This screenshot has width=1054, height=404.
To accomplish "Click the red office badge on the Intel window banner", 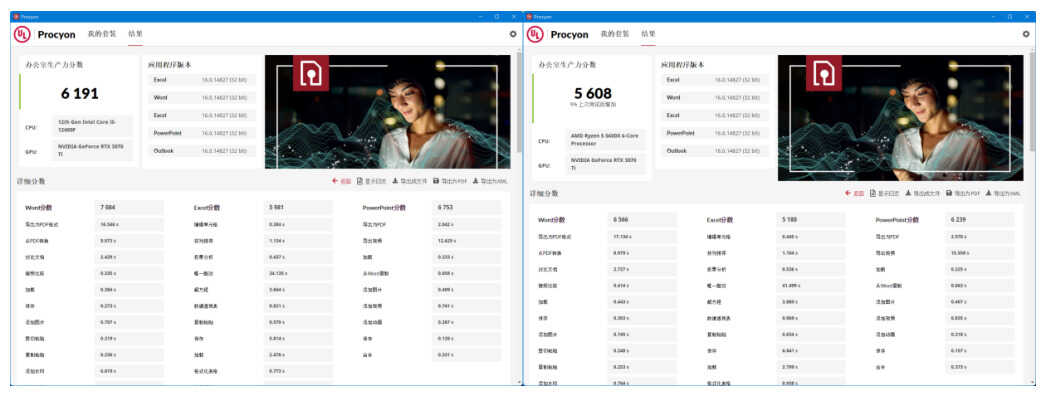I will [311, 73].
